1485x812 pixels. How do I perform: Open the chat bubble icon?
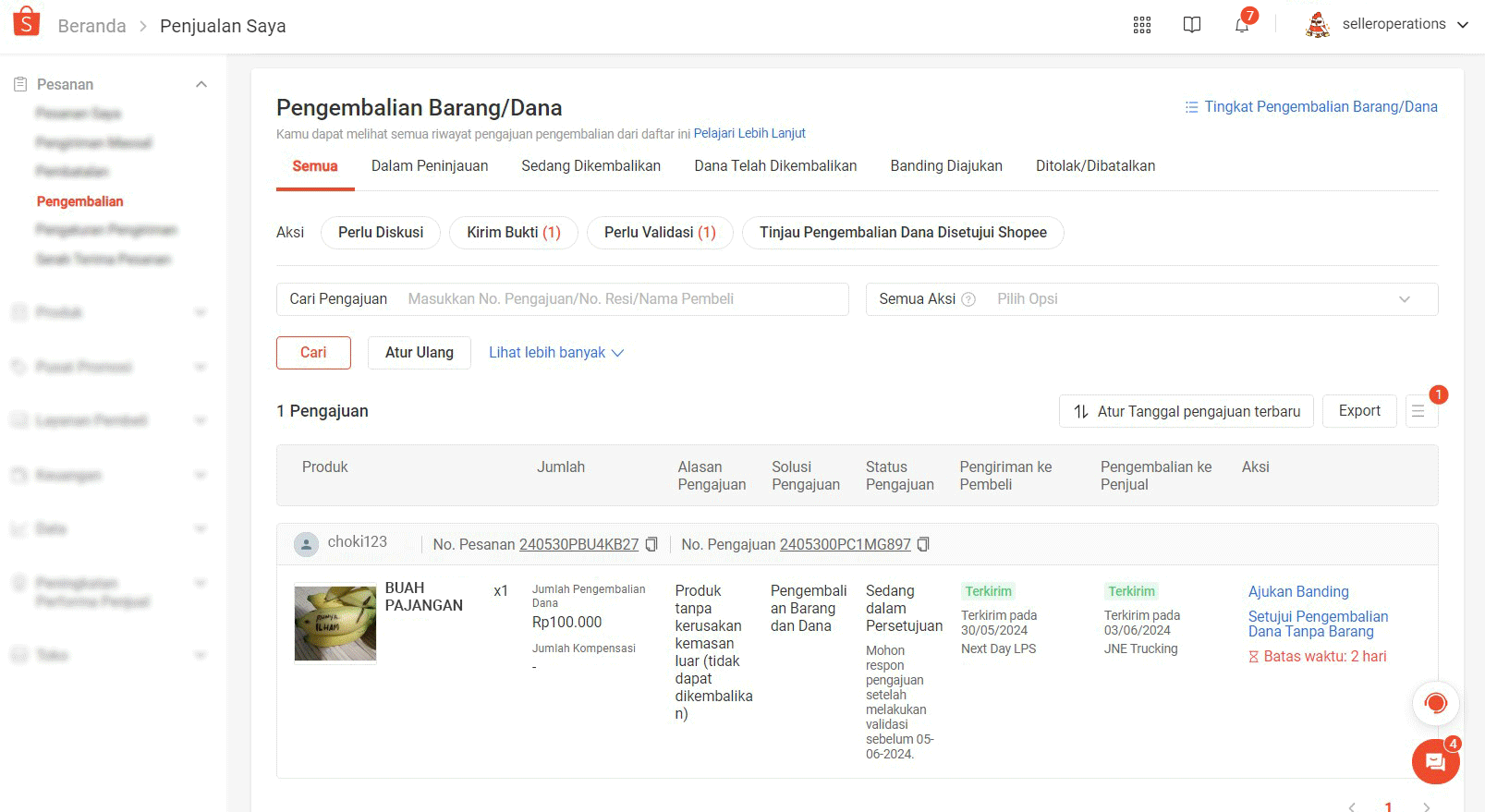[1435, 762]
